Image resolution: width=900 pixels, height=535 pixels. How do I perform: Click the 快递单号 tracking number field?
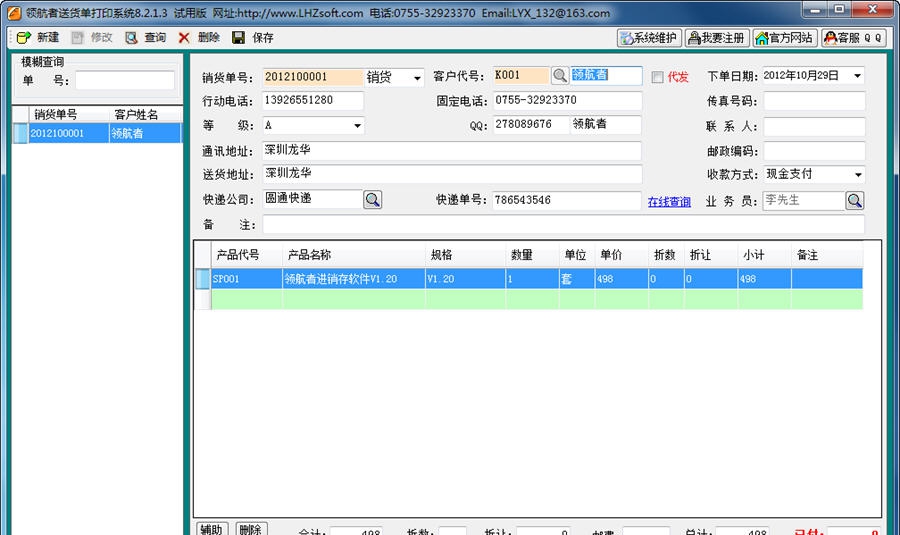coord(567,200)
